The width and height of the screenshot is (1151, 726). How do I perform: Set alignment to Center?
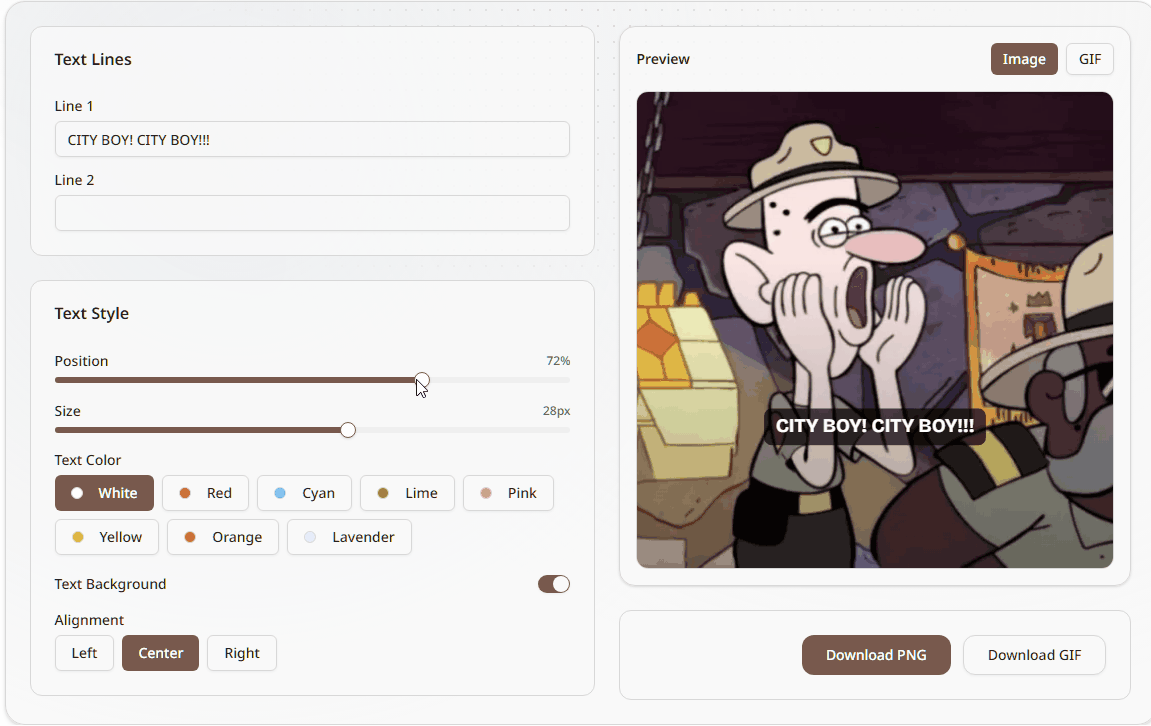(160, 653)
